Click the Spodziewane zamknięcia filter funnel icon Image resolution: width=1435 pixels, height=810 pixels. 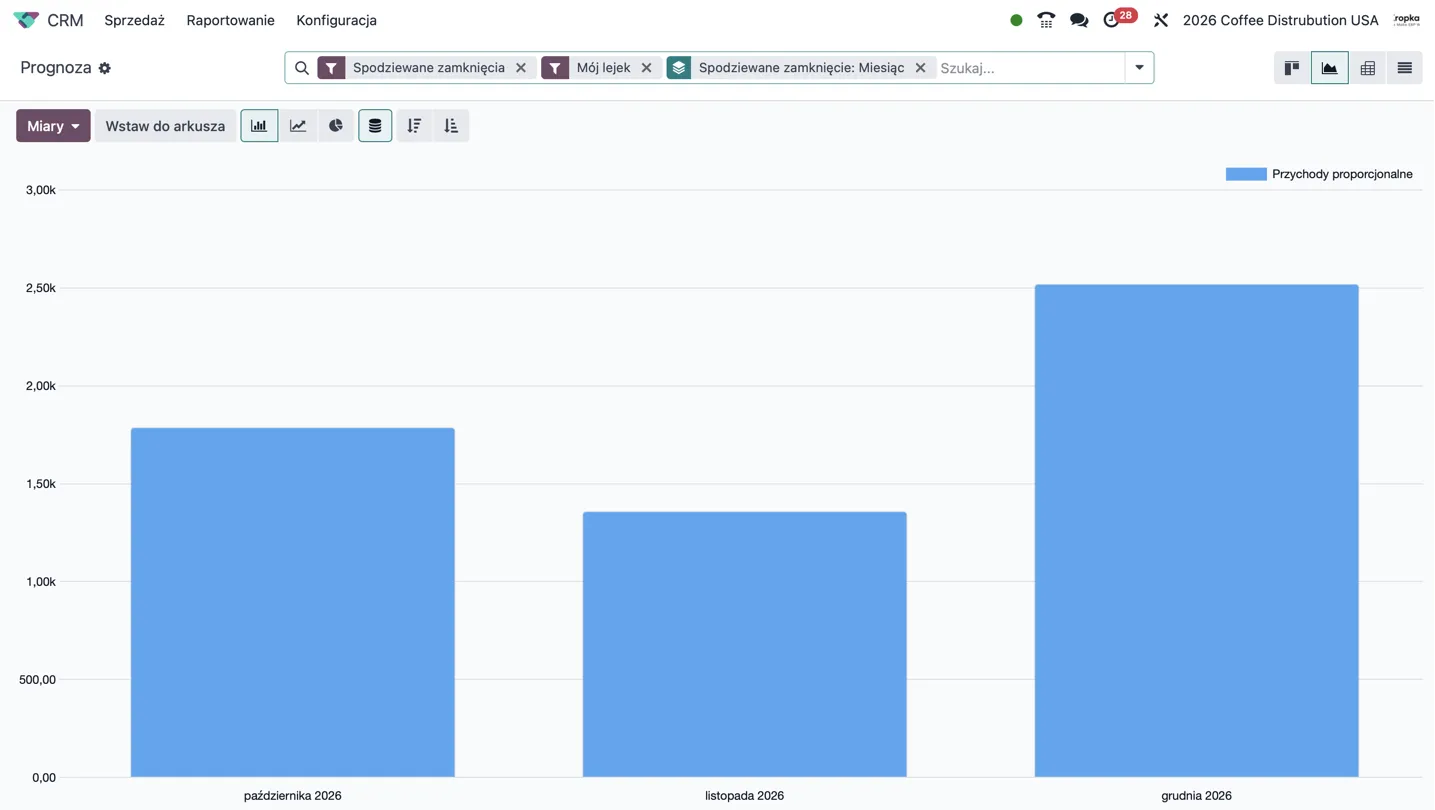click(331, 68)
